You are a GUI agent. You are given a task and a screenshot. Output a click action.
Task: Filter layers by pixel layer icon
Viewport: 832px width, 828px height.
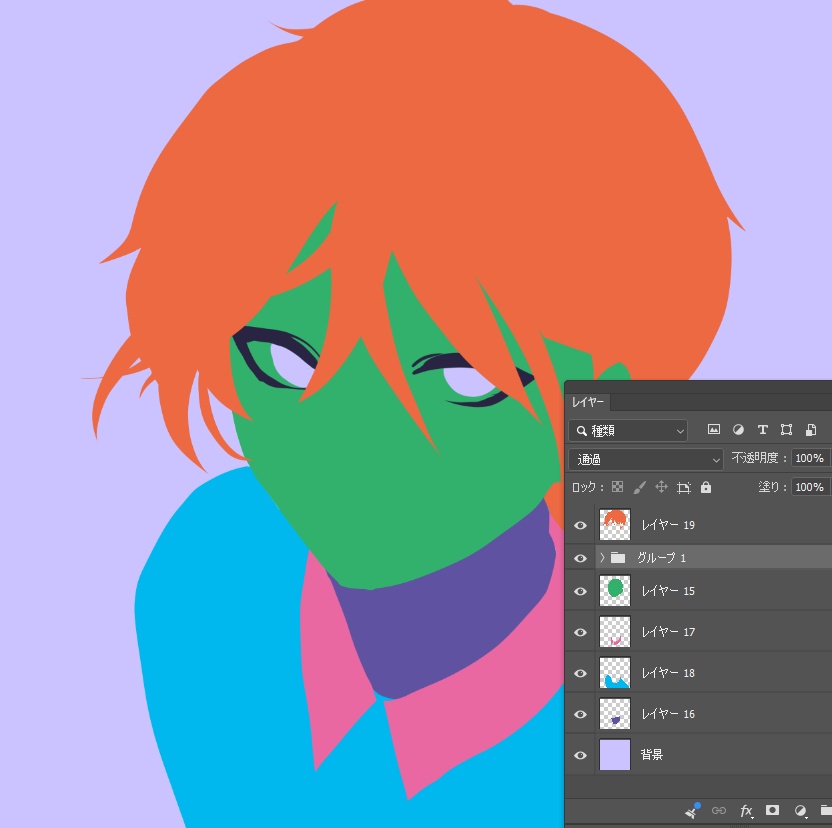714,429
